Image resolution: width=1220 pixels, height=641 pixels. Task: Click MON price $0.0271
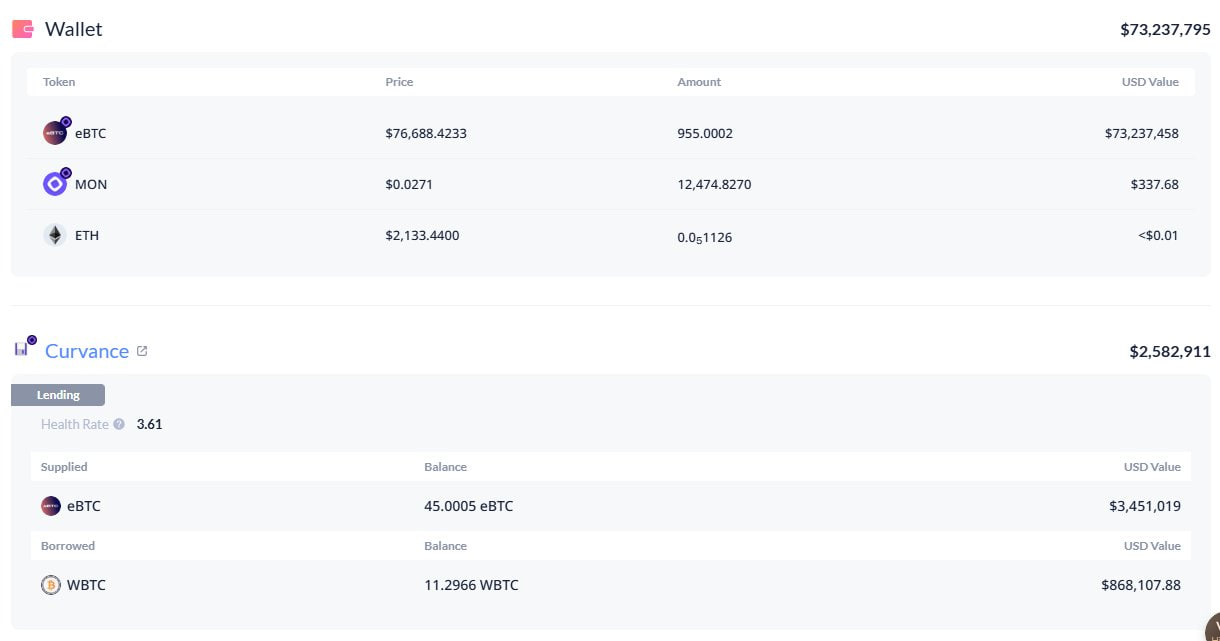pos(409,184)
